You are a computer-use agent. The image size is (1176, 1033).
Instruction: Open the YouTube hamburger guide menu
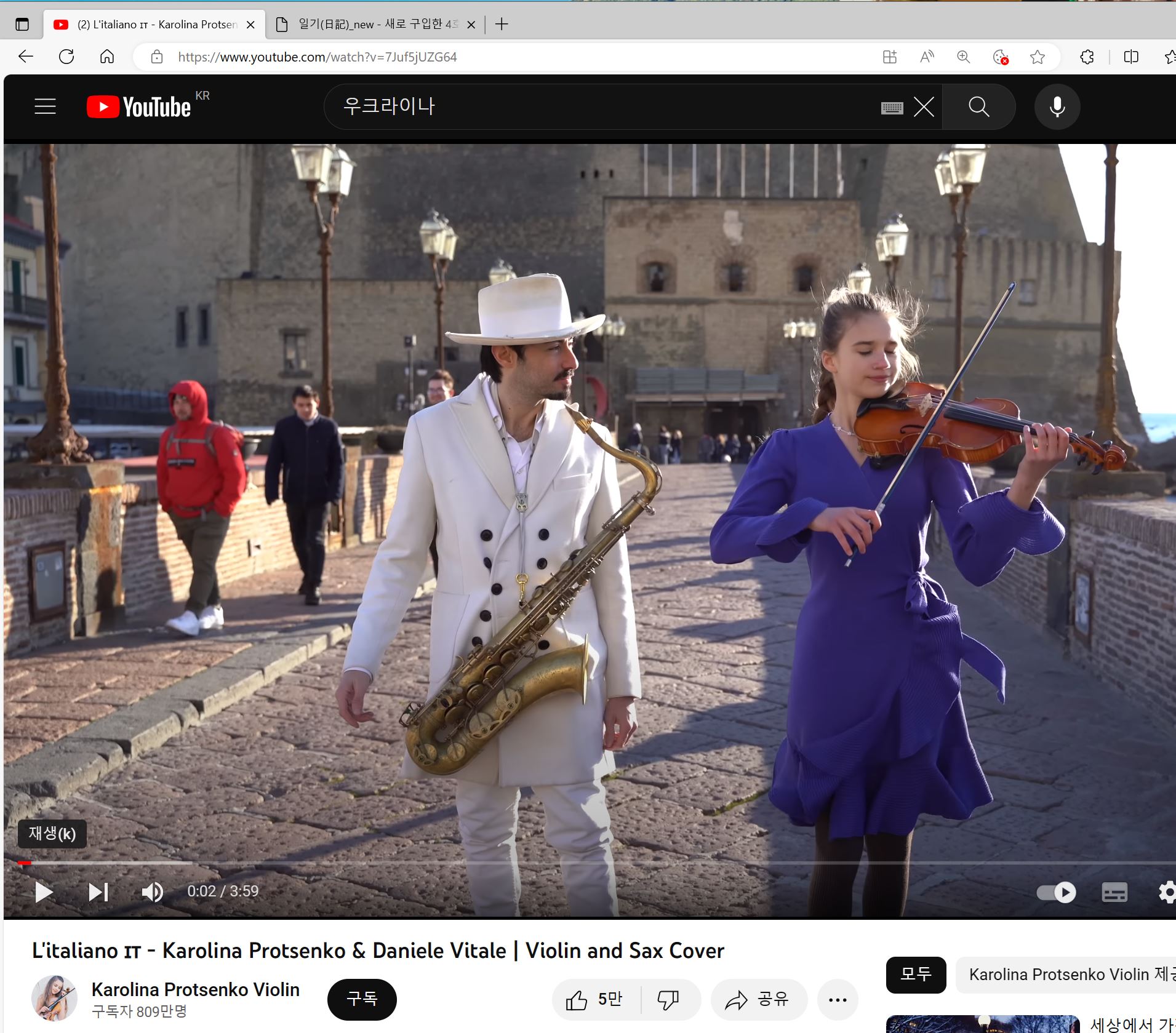[x=45, y=106]
